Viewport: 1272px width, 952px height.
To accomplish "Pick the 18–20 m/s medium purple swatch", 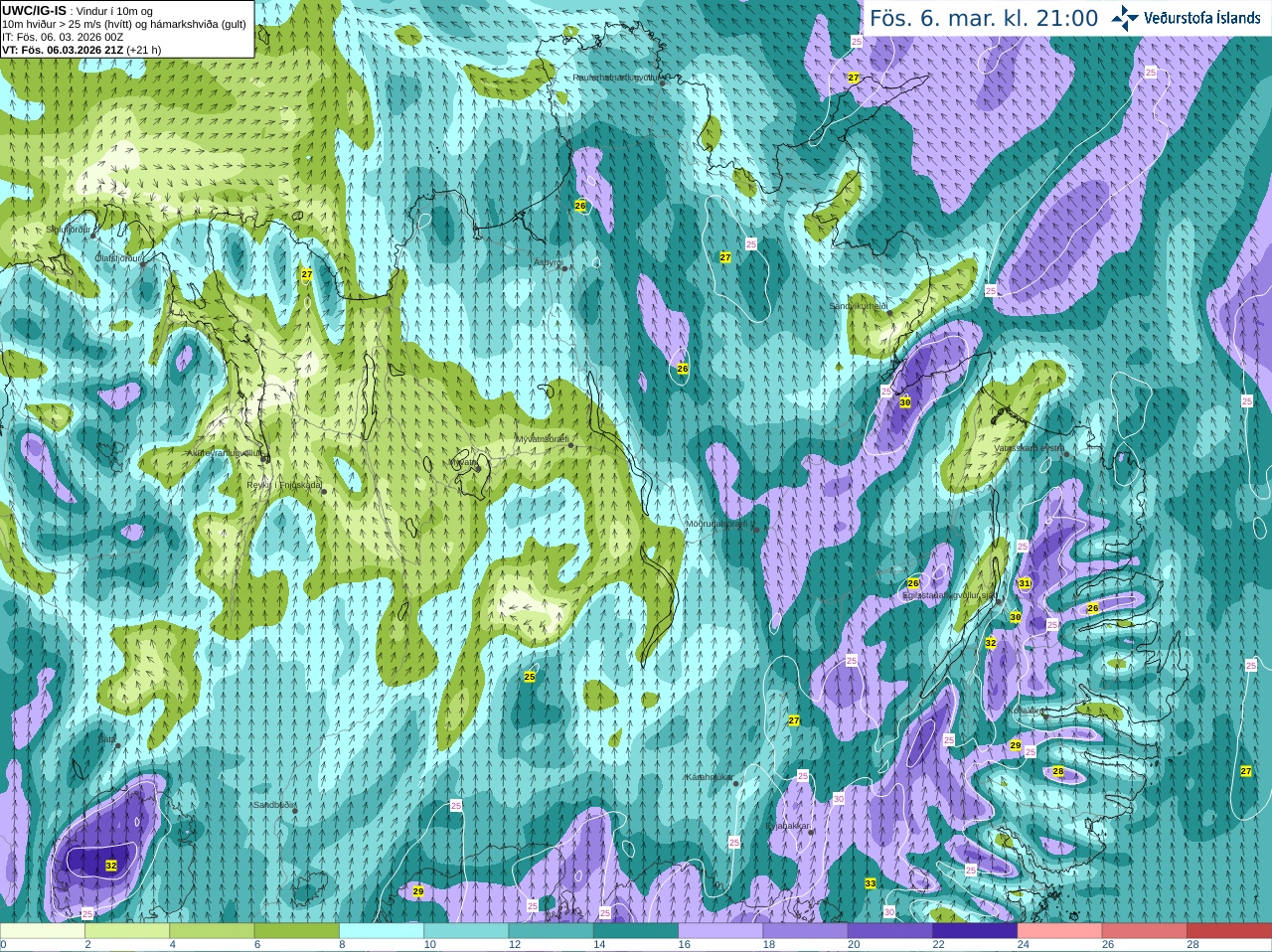I will [806, 931].
